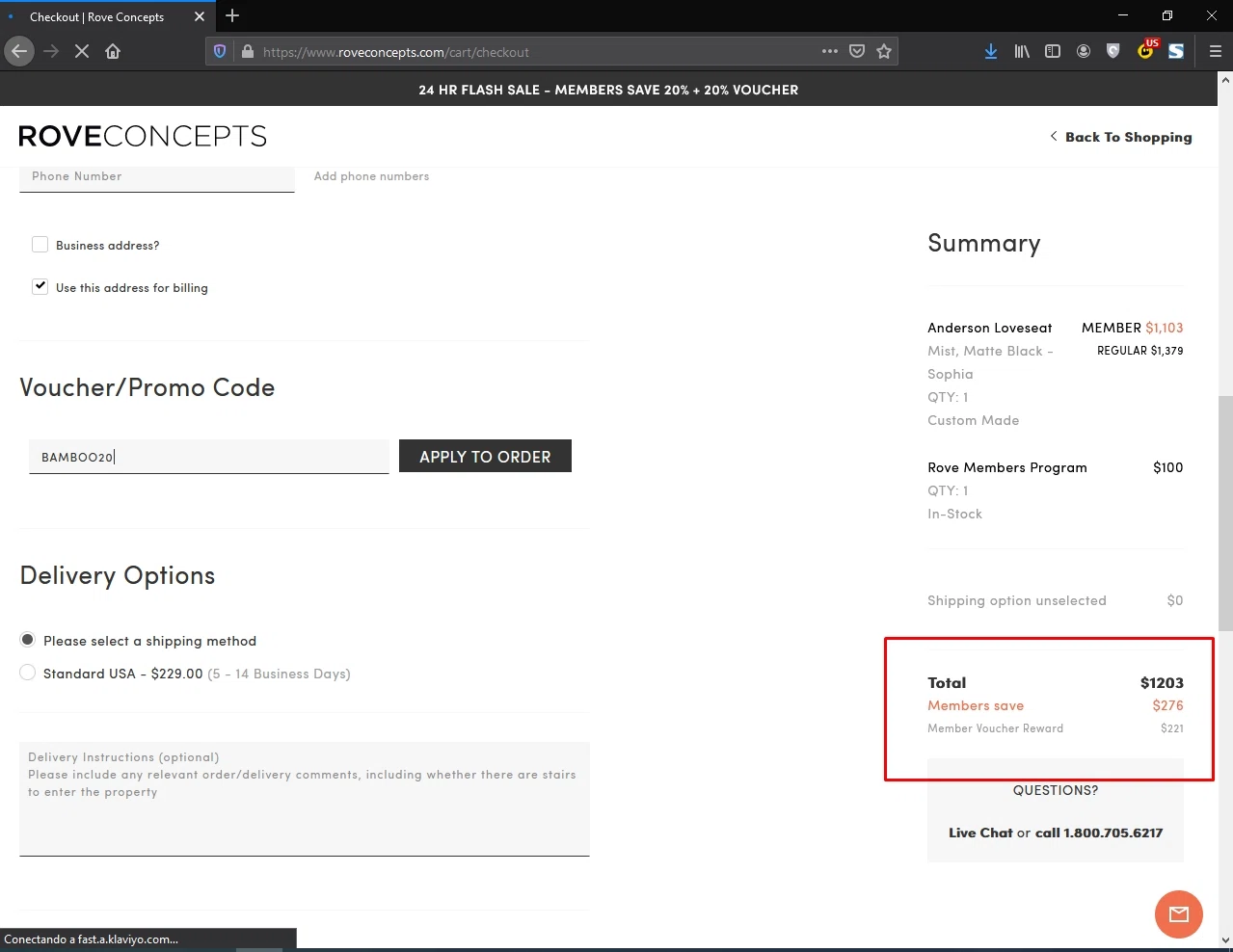
Task: Open the browser home page icon
Action: [113, 51]
